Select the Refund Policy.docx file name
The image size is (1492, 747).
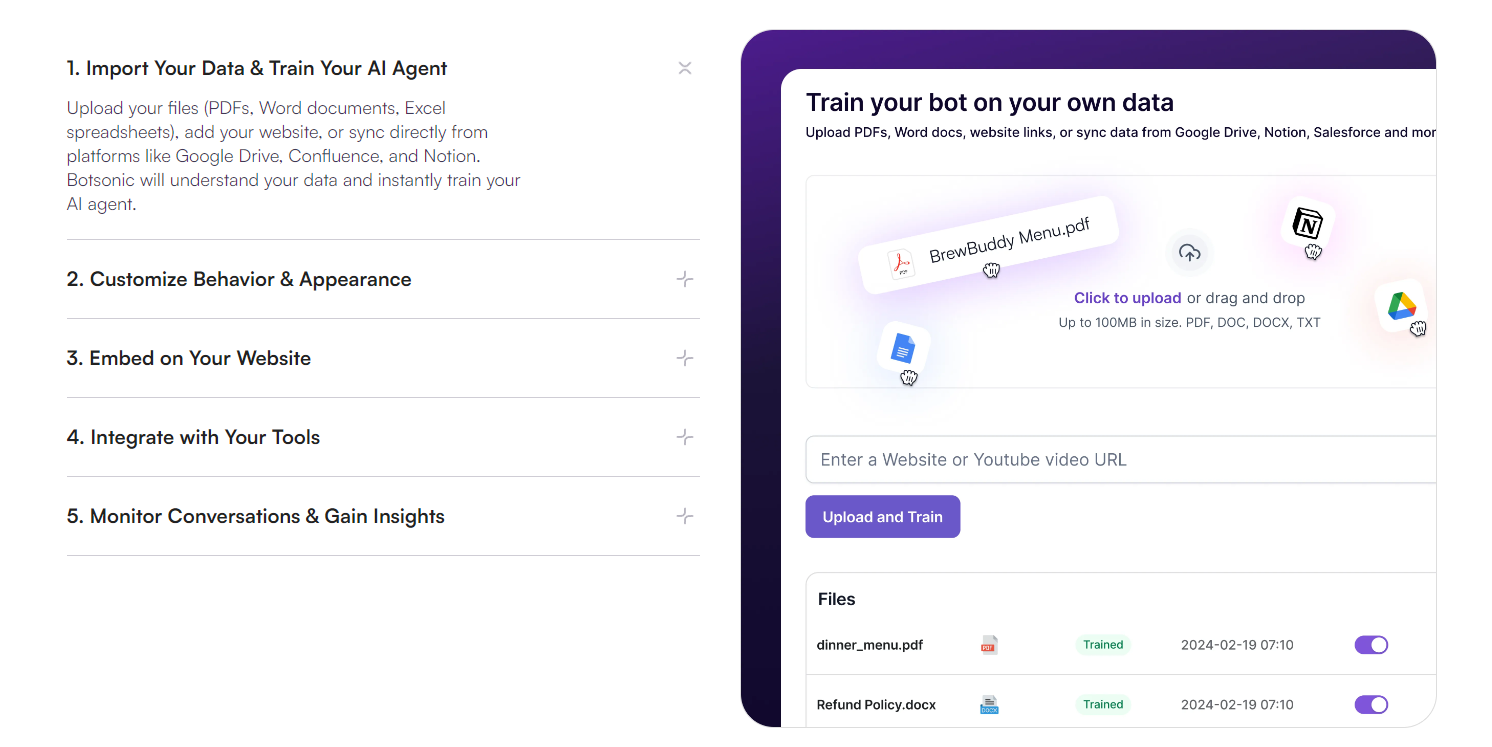(x=876, y=705)
